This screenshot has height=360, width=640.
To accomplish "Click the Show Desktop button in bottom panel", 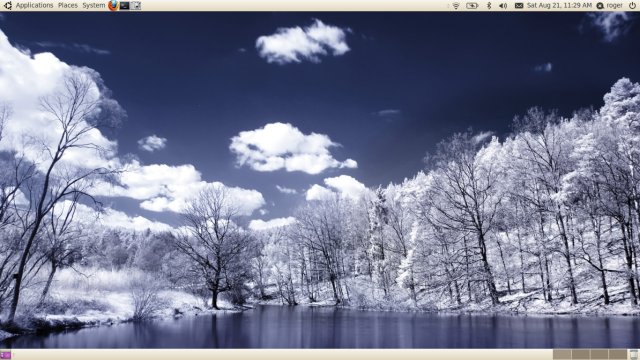I will tap(6, 355).
